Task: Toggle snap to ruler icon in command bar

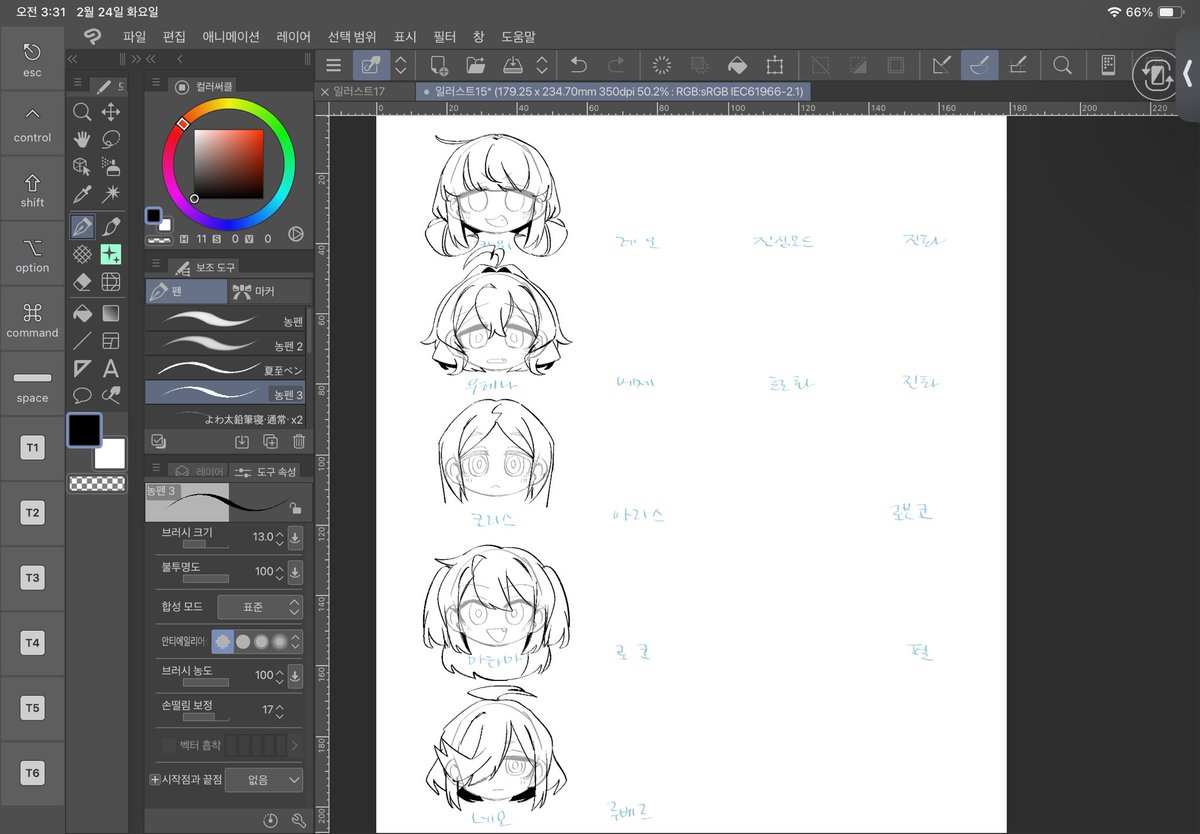Action: pyautogui.click(x=941, y=65)
